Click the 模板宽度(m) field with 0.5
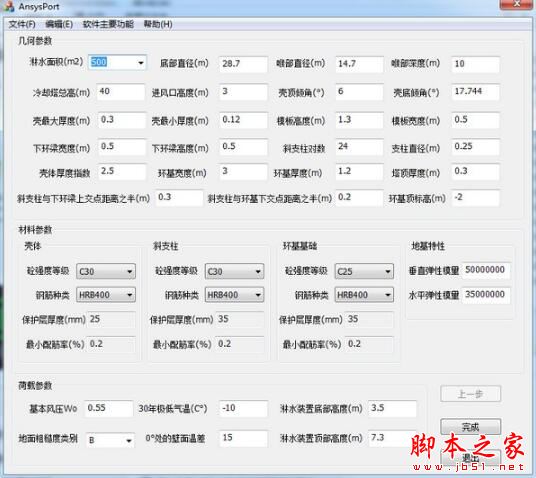Screen dimensions: 536x478 pos(475,120)
